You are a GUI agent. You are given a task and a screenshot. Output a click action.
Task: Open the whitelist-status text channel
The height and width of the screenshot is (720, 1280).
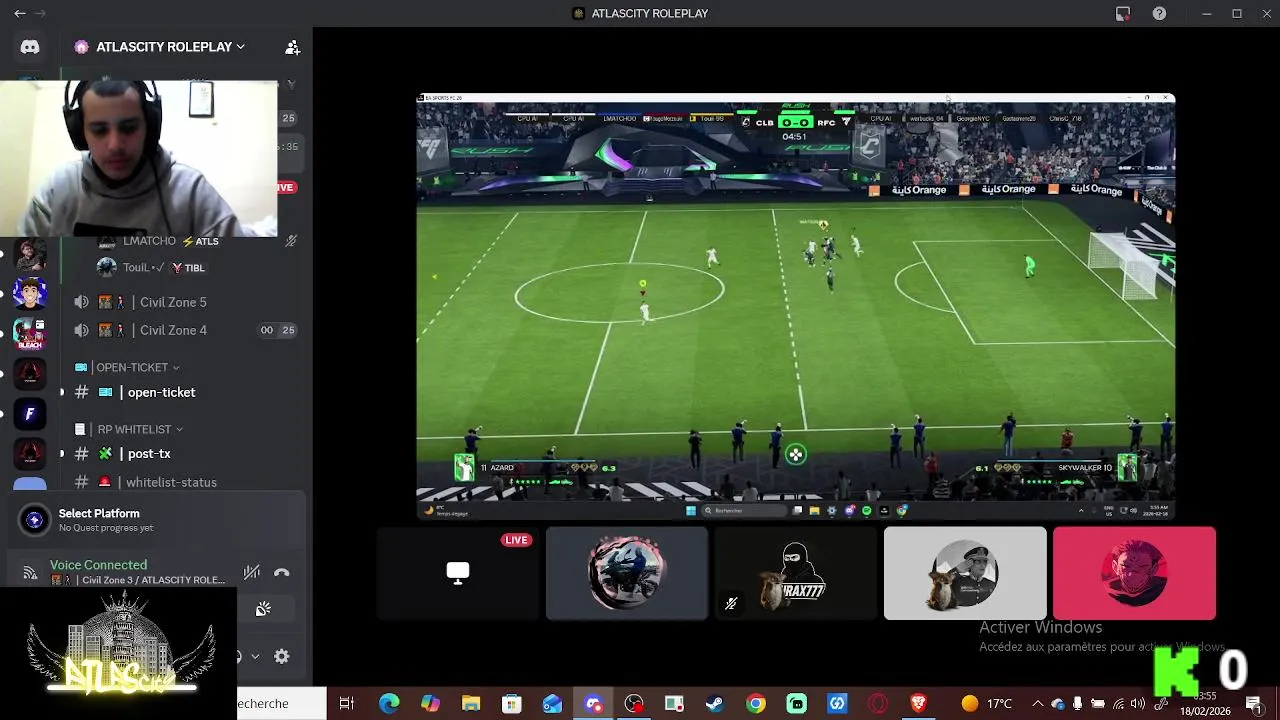point(170,482)
